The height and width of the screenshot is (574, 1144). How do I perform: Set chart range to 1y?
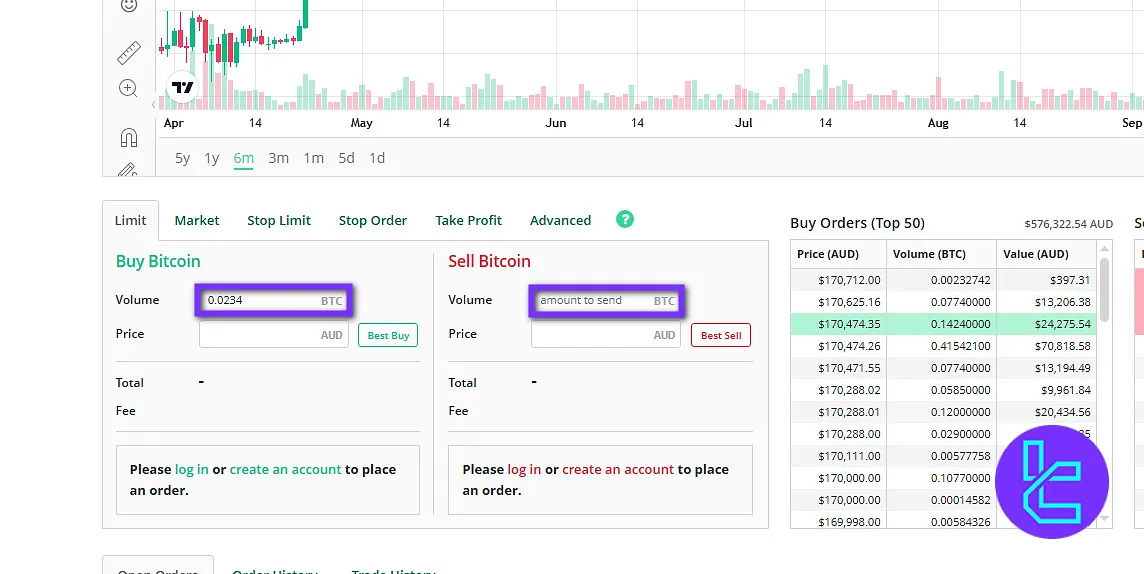pyautogui.click(x=212, y=158)
